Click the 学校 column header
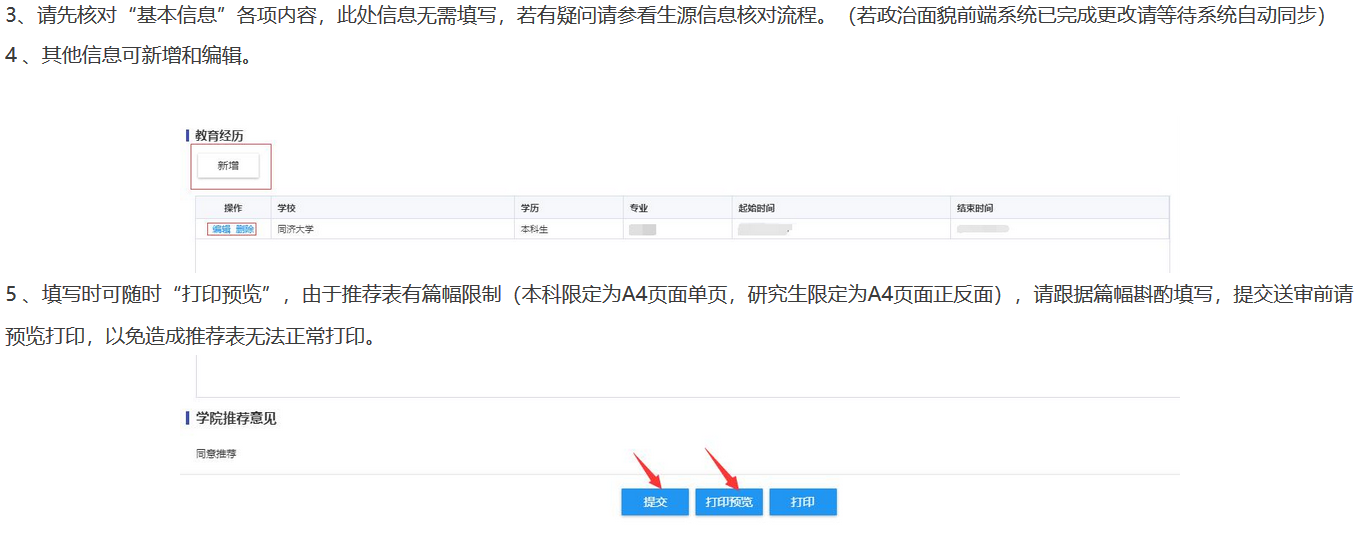Image resolution: width=1354 pixels, height=540 pixels. [x=287, y=208]
